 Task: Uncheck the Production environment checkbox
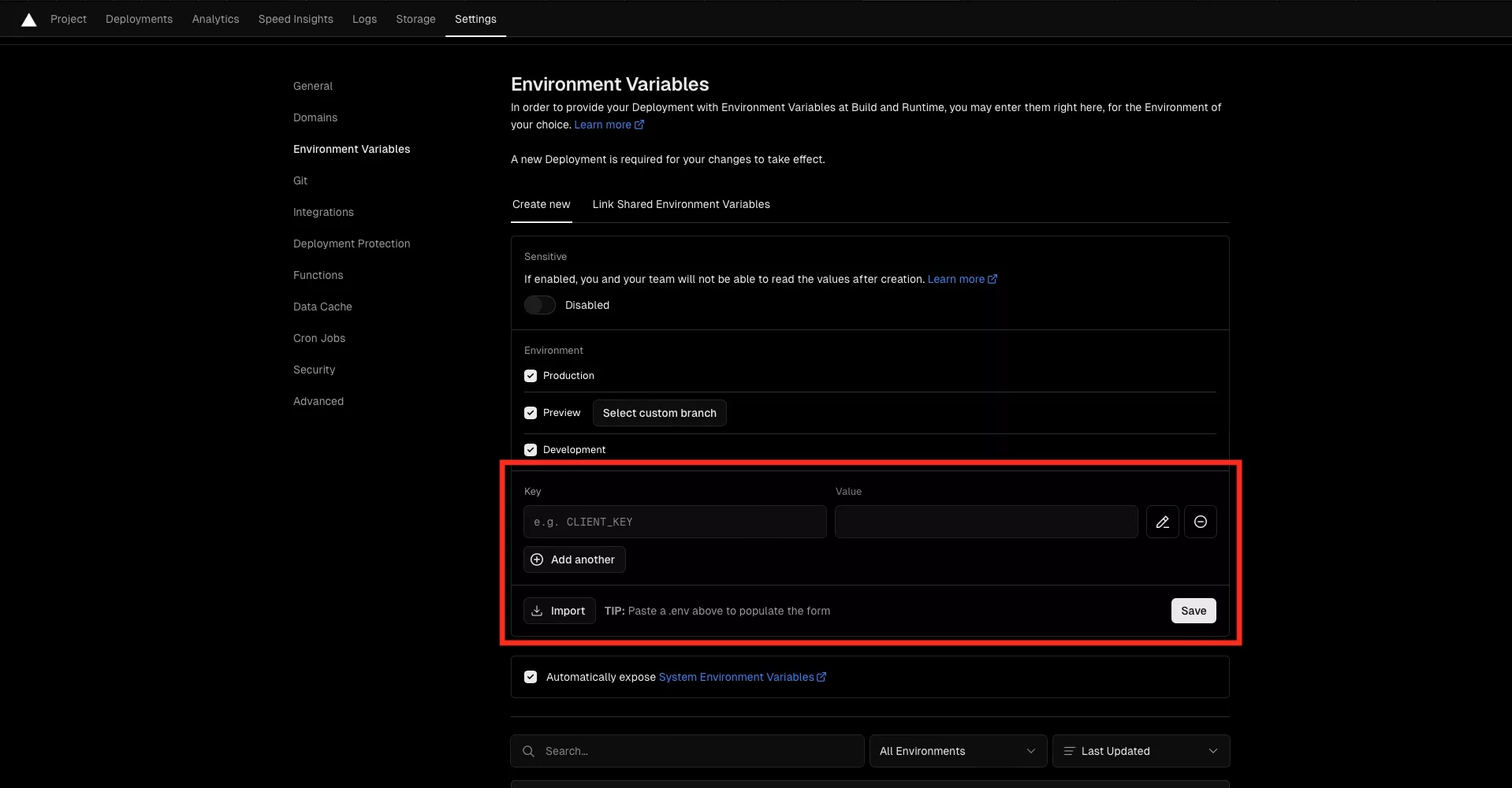pyautogui.click(x=531, y=376)
